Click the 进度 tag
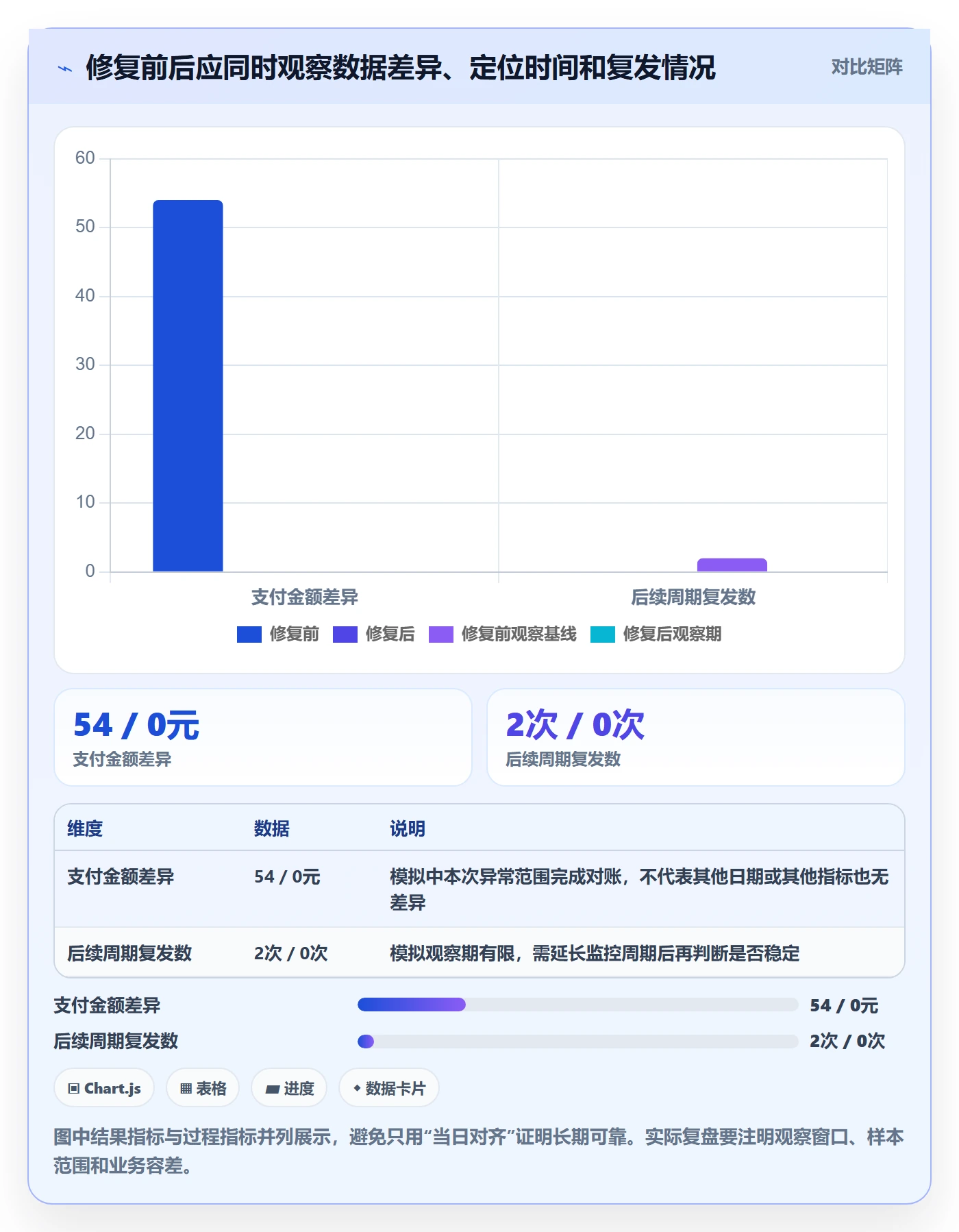This screenshot has width=959, height=1232. [289, 1088]
